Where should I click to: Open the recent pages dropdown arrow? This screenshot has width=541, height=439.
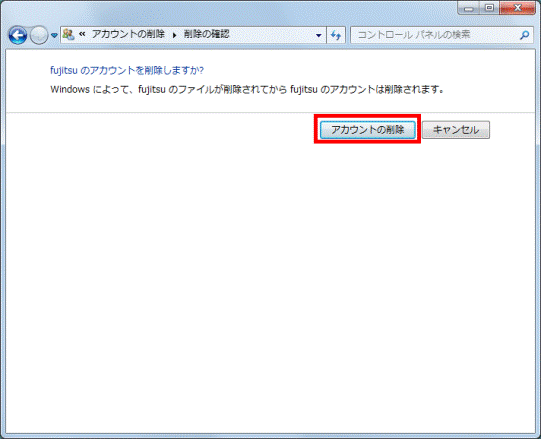pos(54,35)
